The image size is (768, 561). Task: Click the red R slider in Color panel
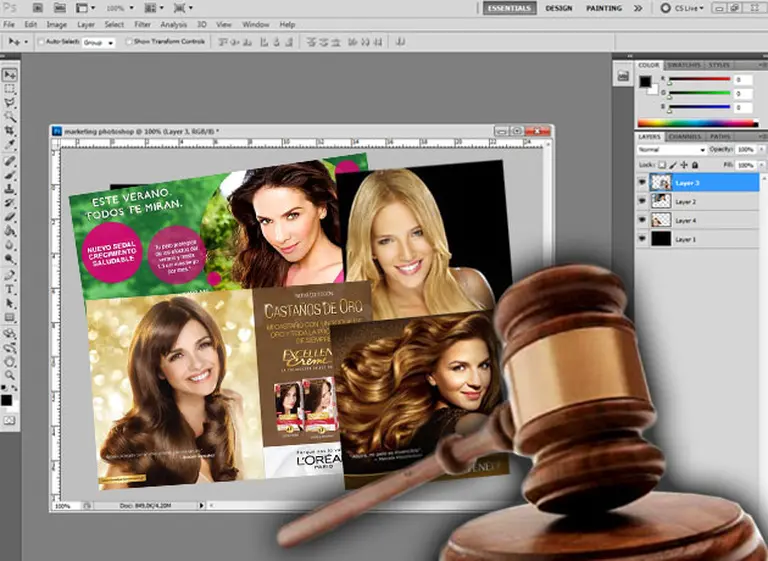pos(699,79)
